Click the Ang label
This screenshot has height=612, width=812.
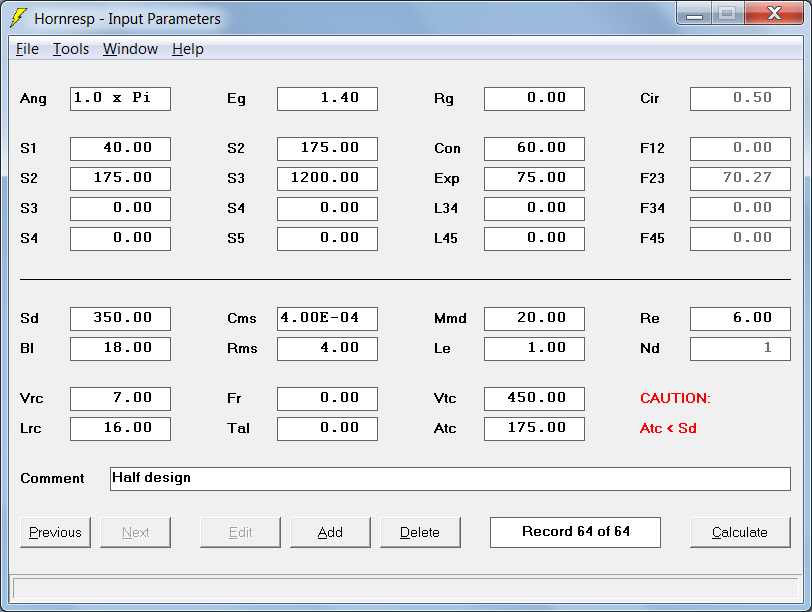pos(33,99)
